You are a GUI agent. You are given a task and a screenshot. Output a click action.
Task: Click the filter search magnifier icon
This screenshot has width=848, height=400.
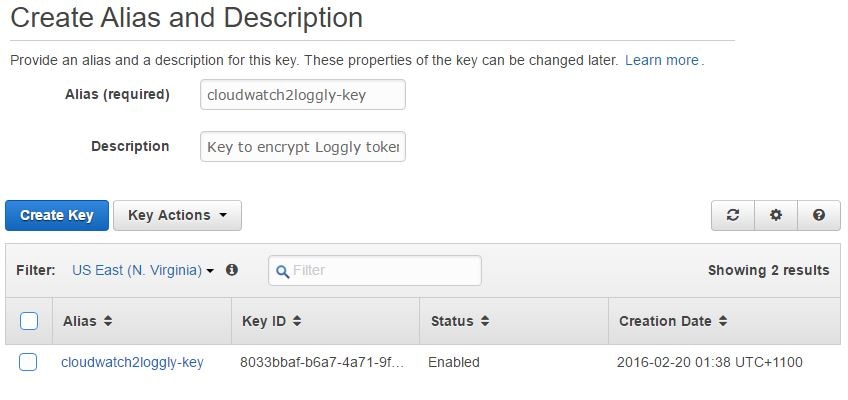coord(282,271)
